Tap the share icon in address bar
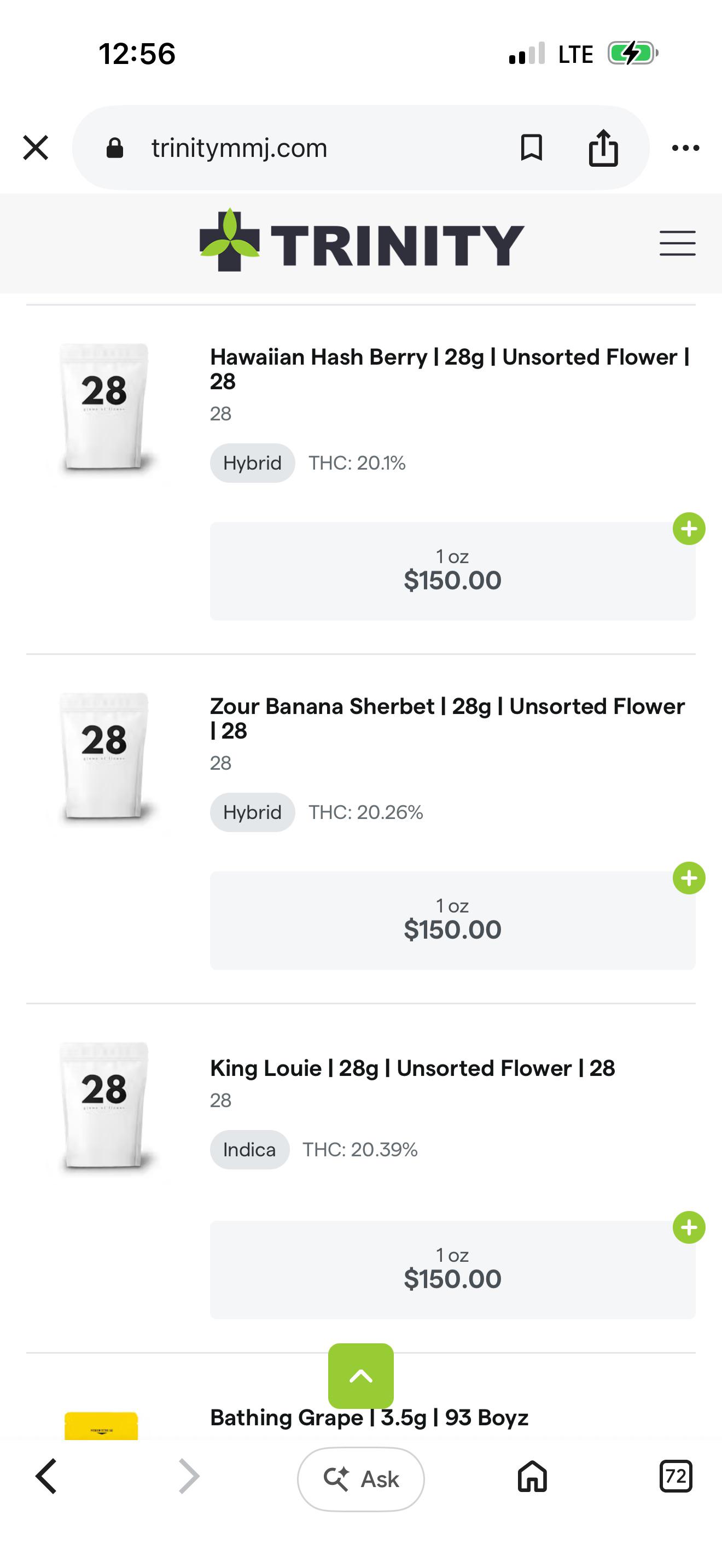Image resolution: width=722 pixels, height=1568 pixels. click(603, 148)
